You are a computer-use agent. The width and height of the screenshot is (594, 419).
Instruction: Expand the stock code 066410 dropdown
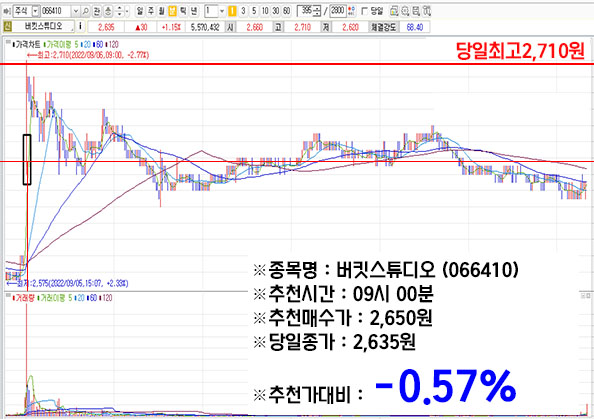point(75,11)
